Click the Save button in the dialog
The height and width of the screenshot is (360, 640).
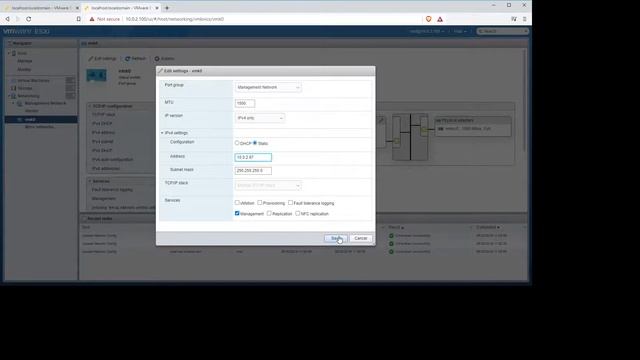click(x=336, y=238)
